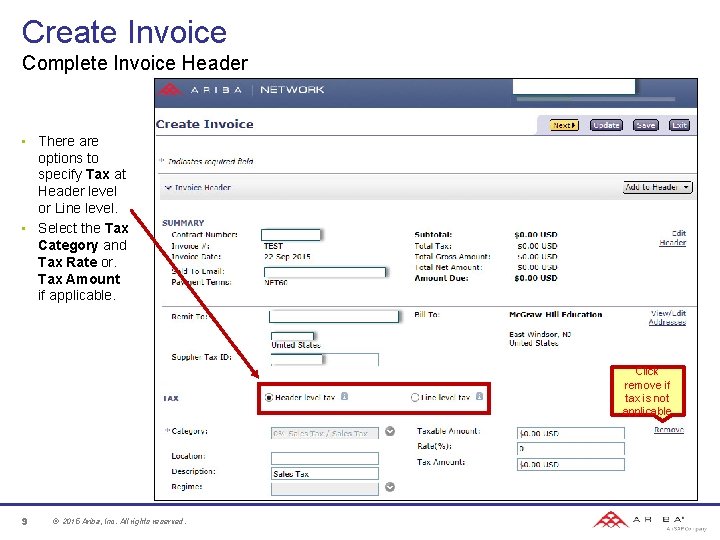720x540 pixels.
Task: Click the info icon beside Line level tax
Action: click(479, 396)
